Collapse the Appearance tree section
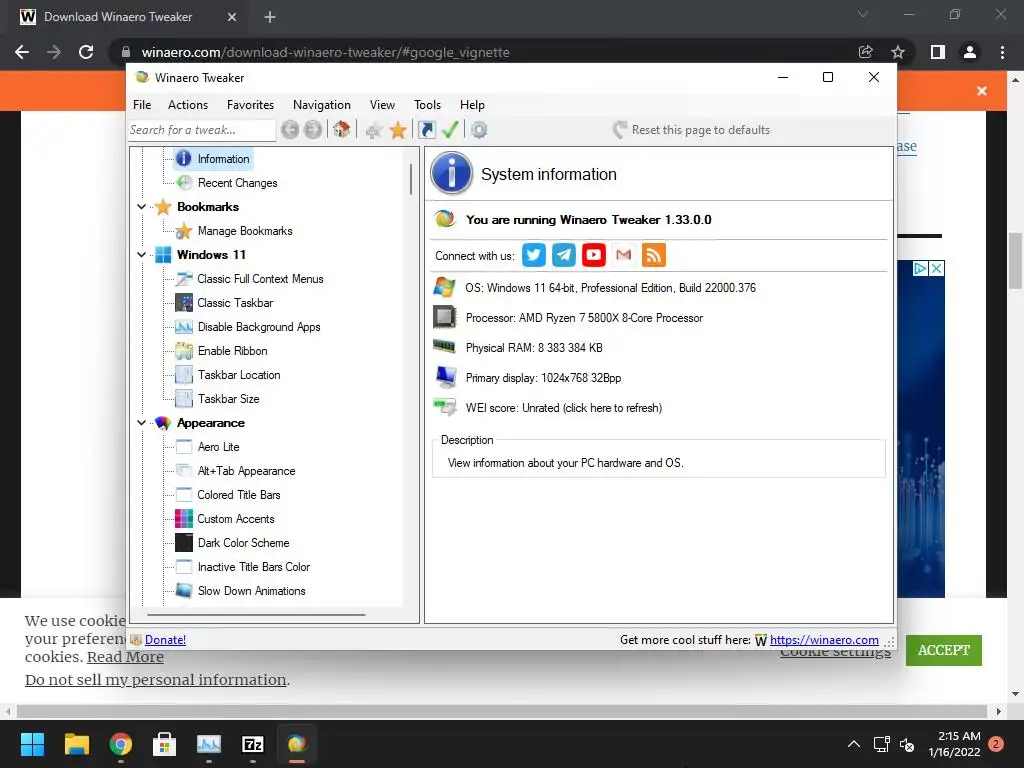1024x768 pixels. tap(141, 423)
